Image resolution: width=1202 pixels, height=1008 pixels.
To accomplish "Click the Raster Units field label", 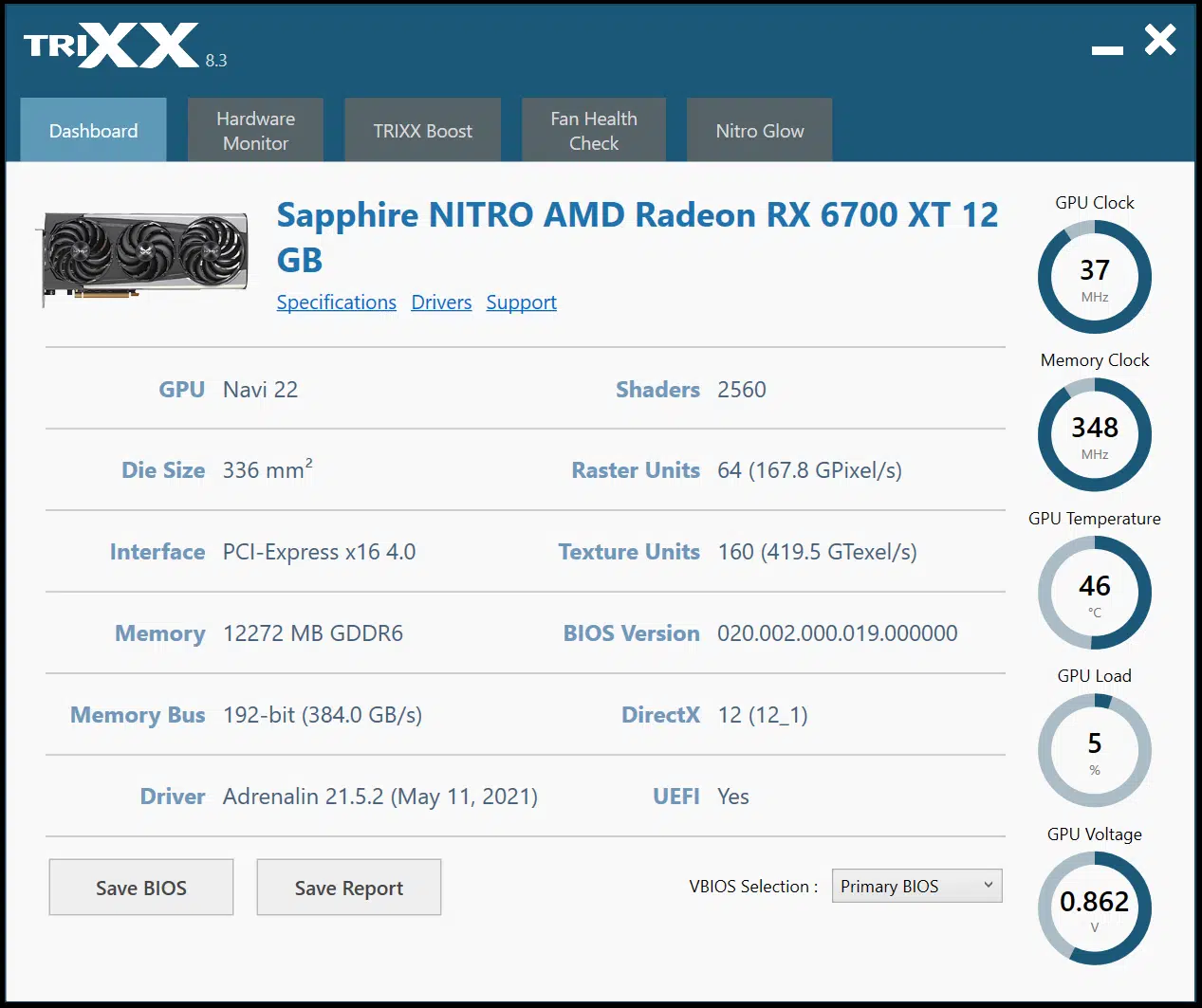I will click(x=636, y=470).
